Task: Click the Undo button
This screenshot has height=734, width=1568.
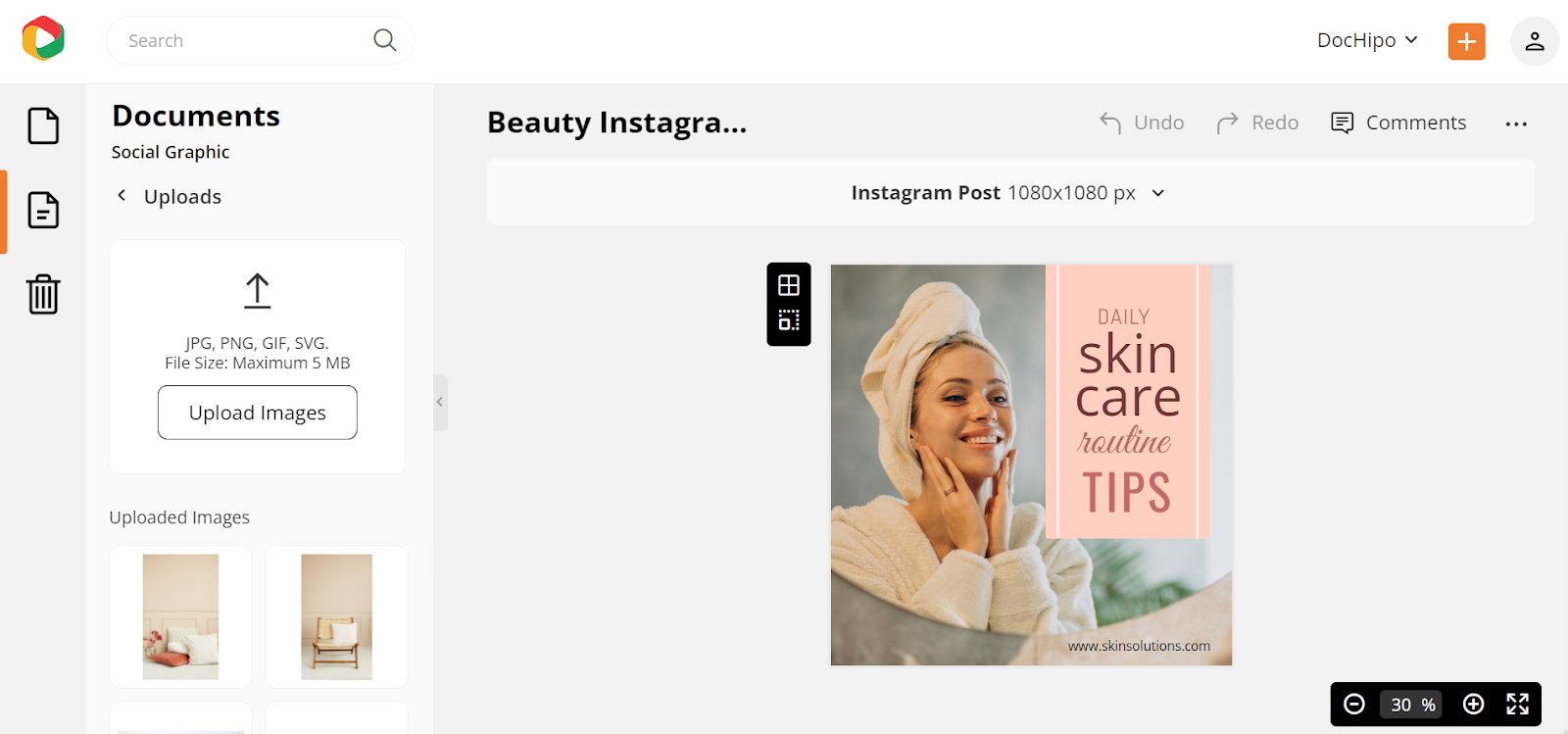Action: (1142, 122)
